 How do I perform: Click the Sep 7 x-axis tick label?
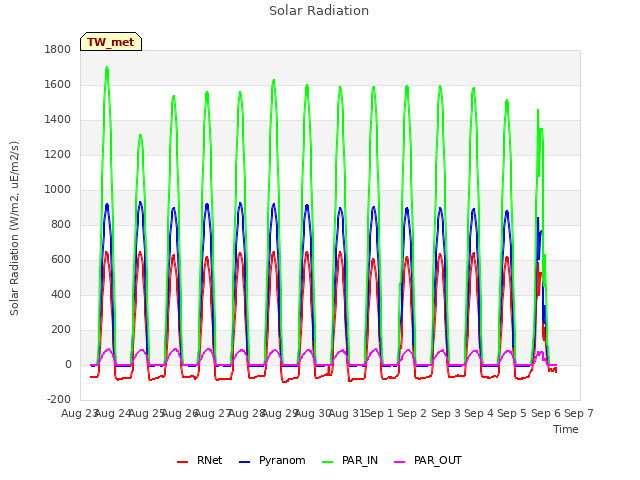tap(579, 413)
